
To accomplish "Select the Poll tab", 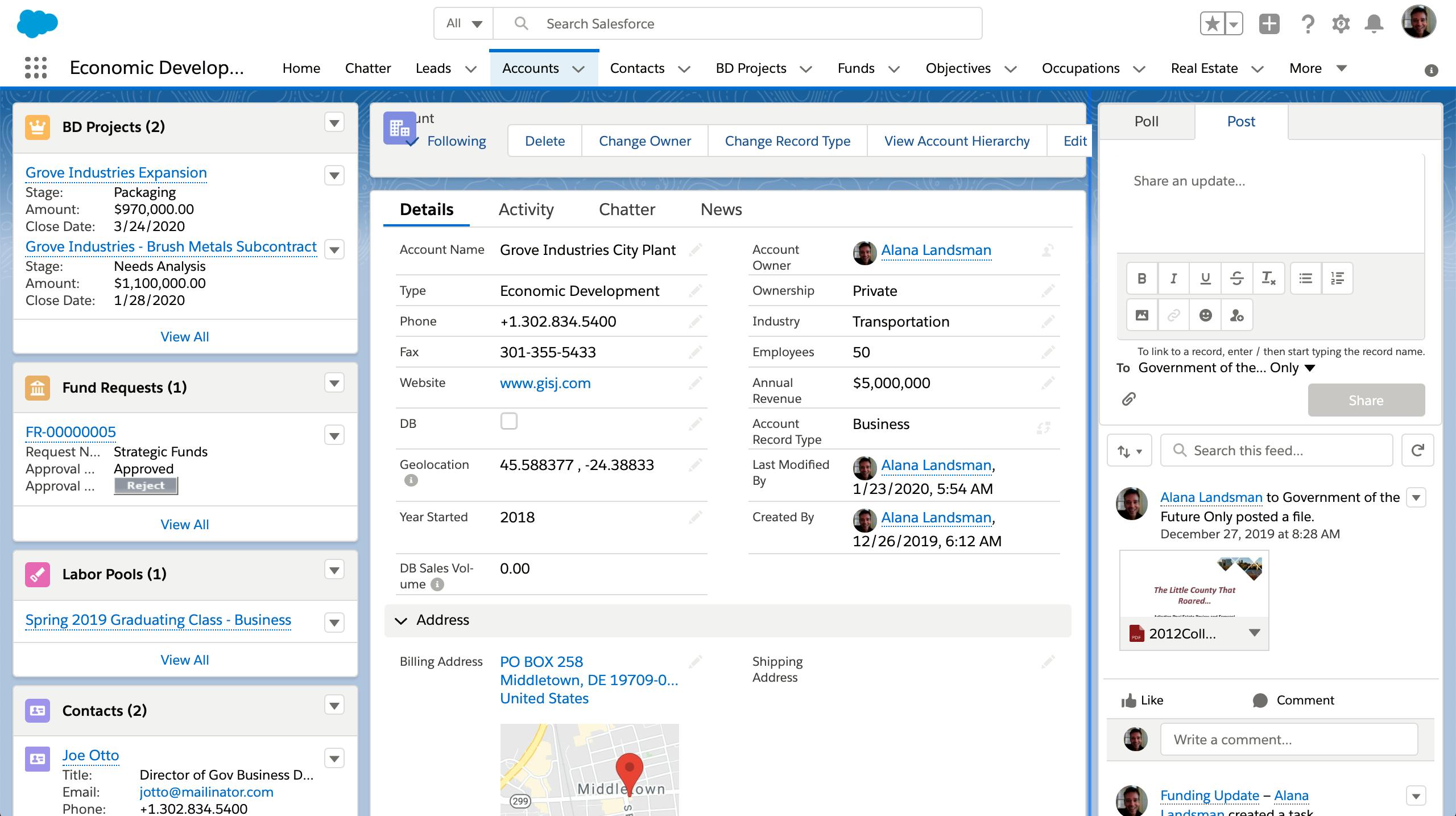I will [1147, 121].
